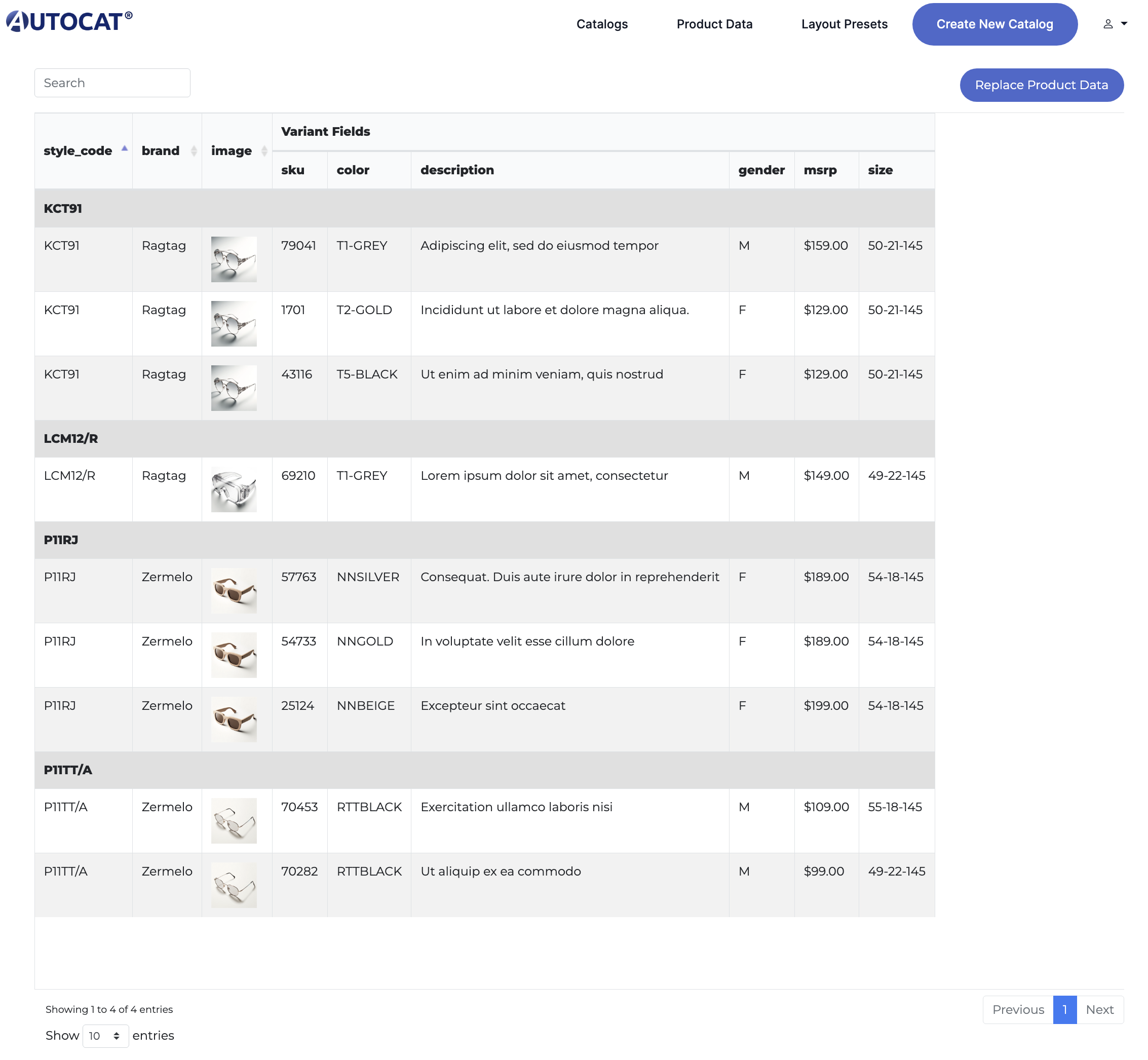Click the Autocat logo
This screenshot has width=1148, height=1060.
point(69,22)
